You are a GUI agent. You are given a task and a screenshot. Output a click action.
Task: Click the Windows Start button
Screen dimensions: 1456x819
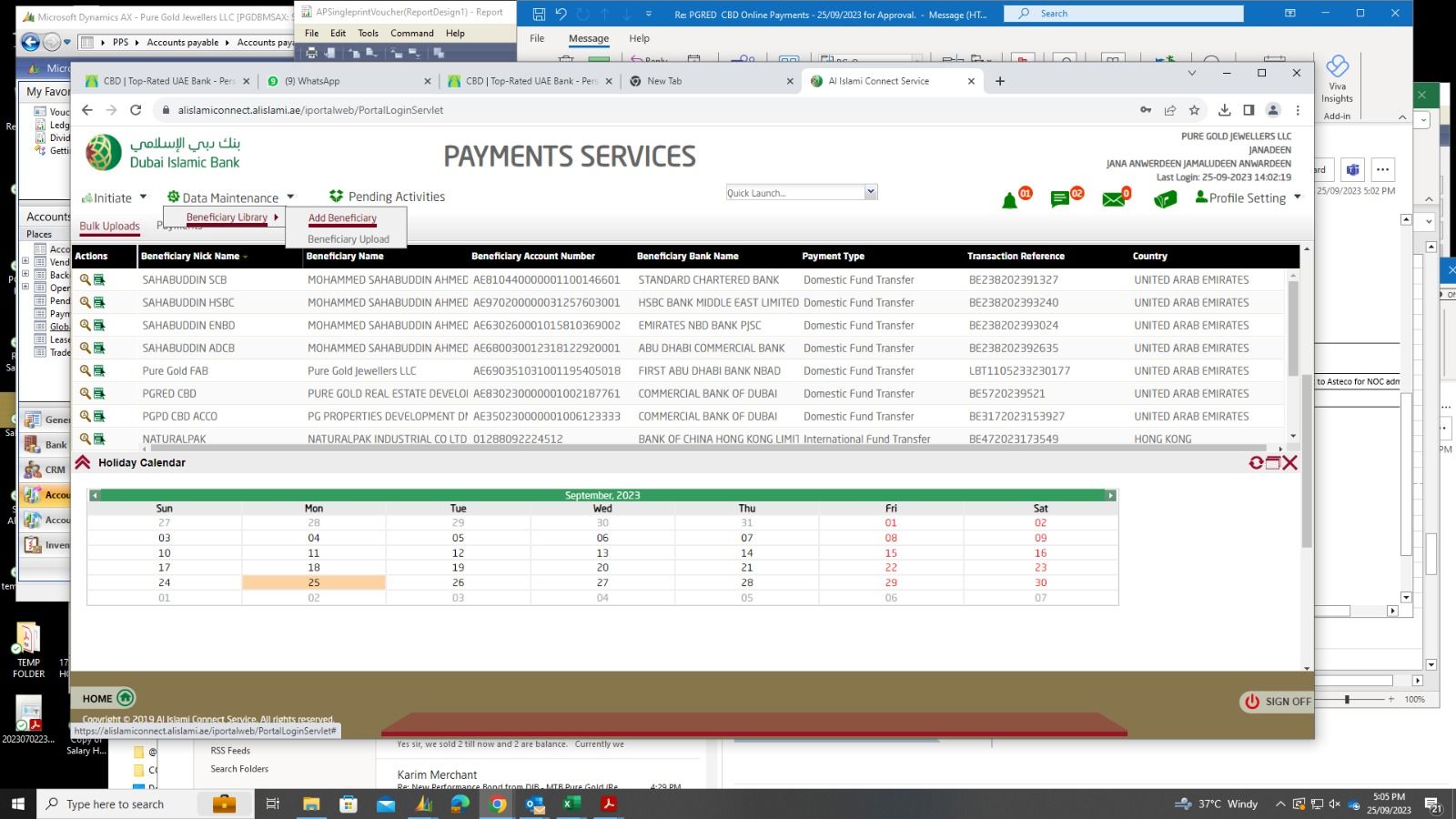tap(17, 804)
